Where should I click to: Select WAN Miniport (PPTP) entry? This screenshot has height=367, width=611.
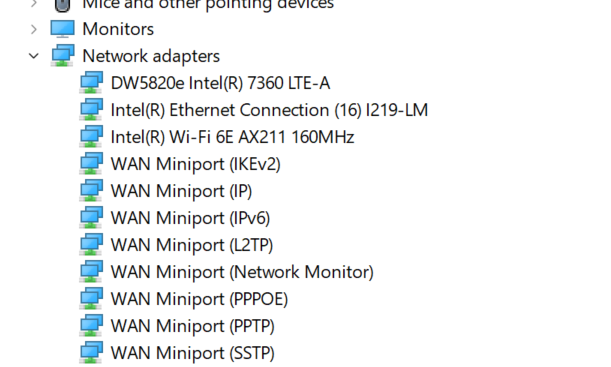tap(193, 326)
